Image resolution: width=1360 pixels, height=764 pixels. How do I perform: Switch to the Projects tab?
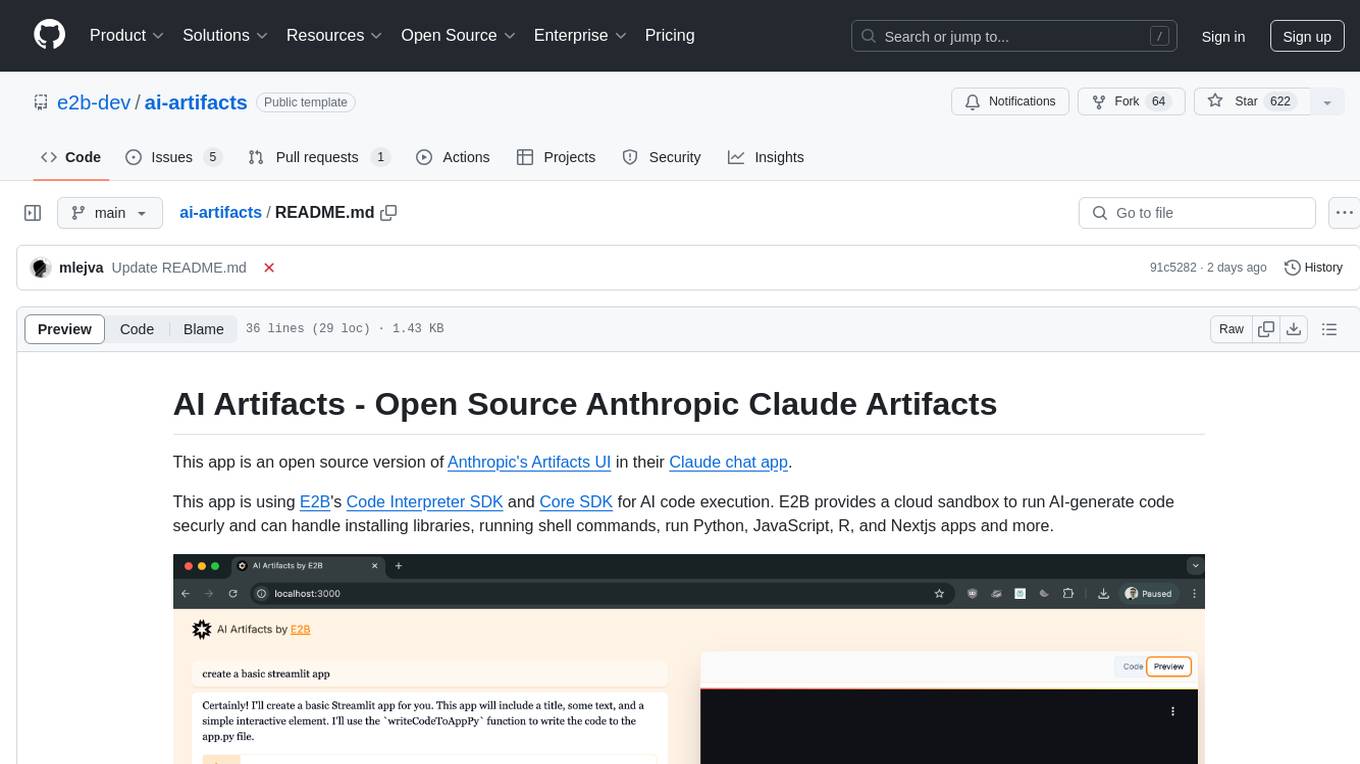(556, 157)
